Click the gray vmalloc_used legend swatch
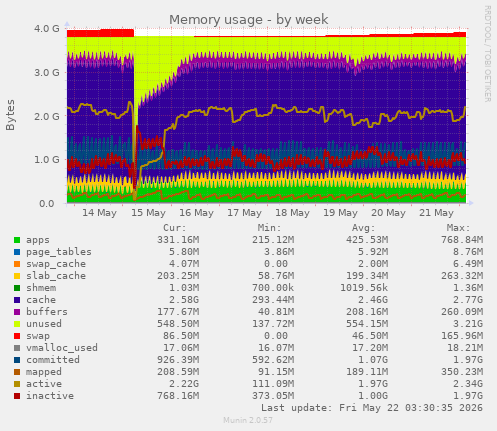497x431 pixels. coord(17,348)
